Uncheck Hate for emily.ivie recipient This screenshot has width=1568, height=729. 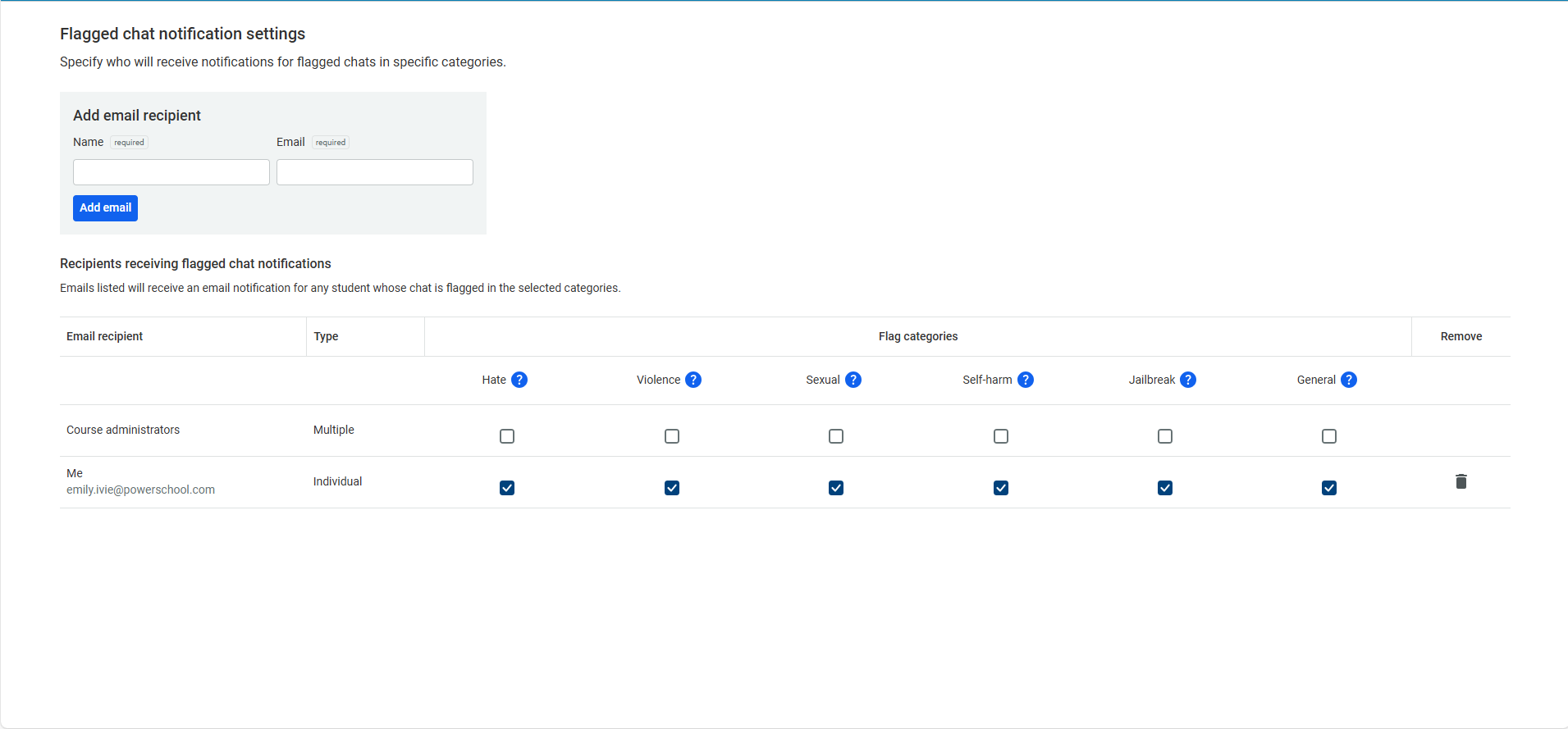tap(507, 488)
